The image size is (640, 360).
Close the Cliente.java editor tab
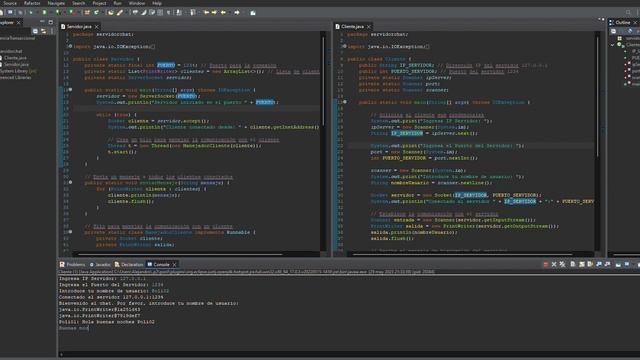pyautogui.click(x=369, y=27)
